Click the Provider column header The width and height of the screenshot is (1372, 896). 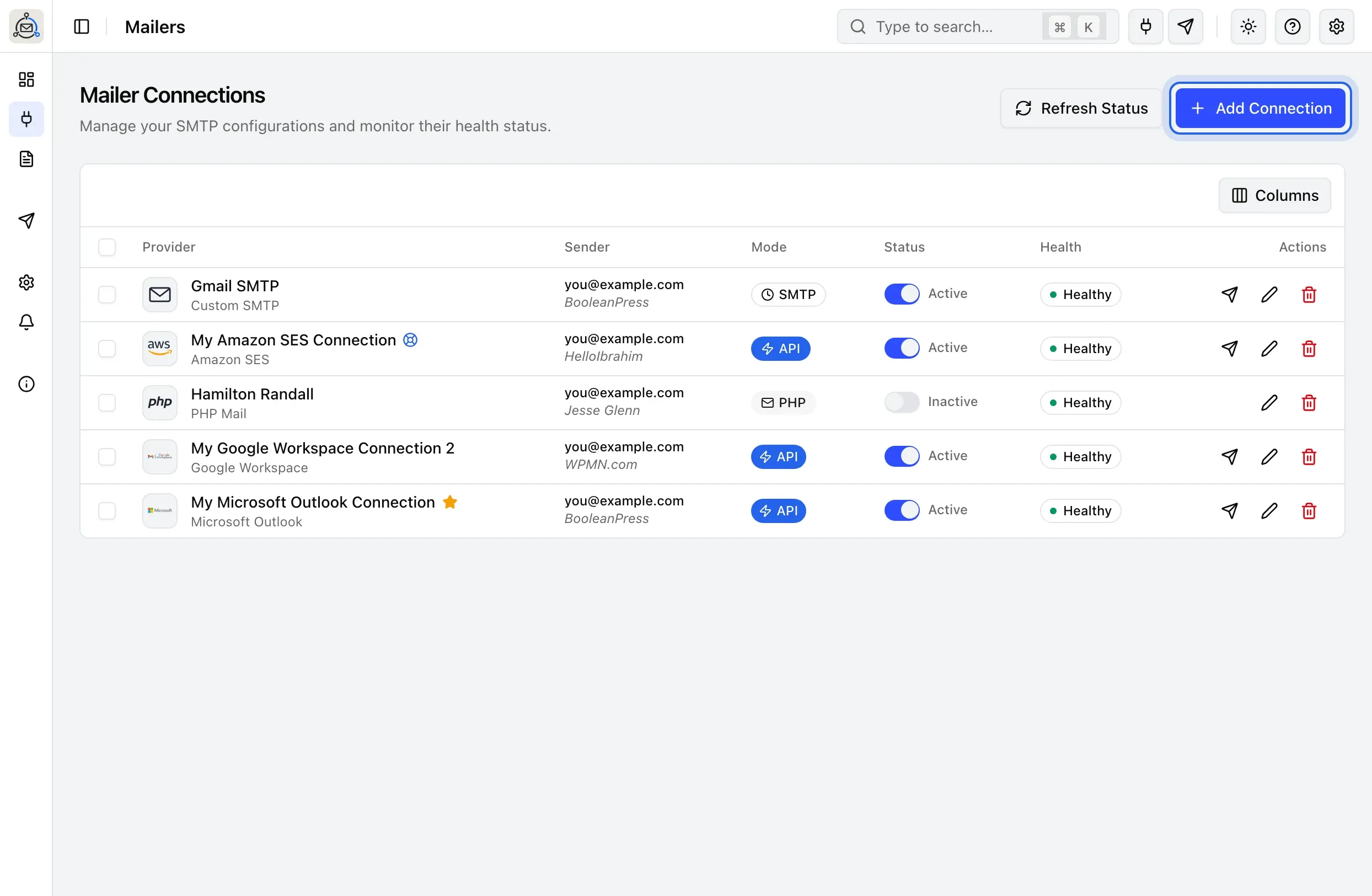pyautogui.click(x=169, y=247)
